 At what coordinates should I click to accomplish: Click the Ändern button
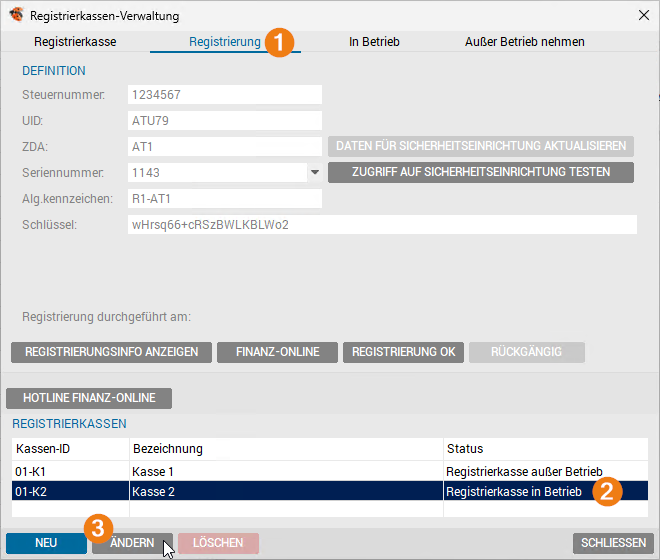tap(132, 543)
